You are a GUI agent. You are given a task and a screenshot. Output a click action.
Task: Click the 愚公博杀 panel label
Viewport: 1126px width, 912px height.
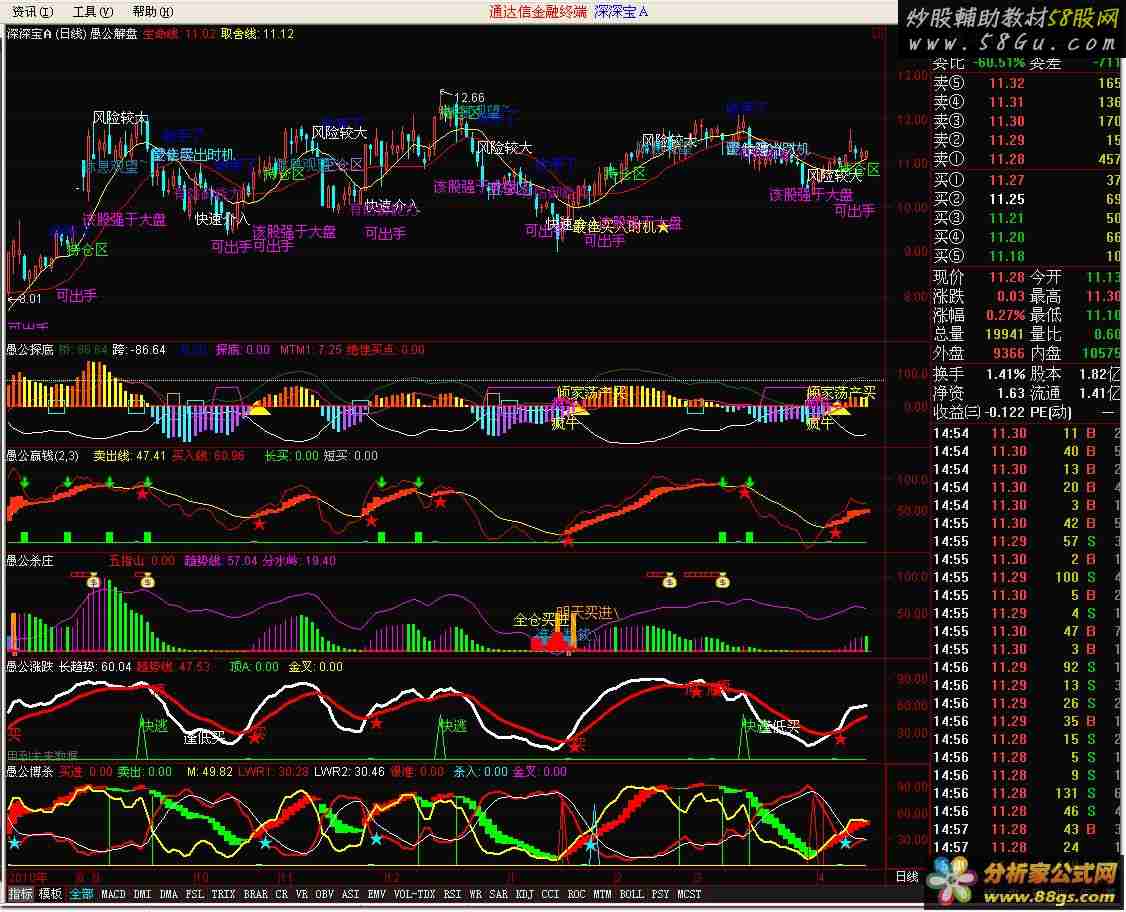30,772
